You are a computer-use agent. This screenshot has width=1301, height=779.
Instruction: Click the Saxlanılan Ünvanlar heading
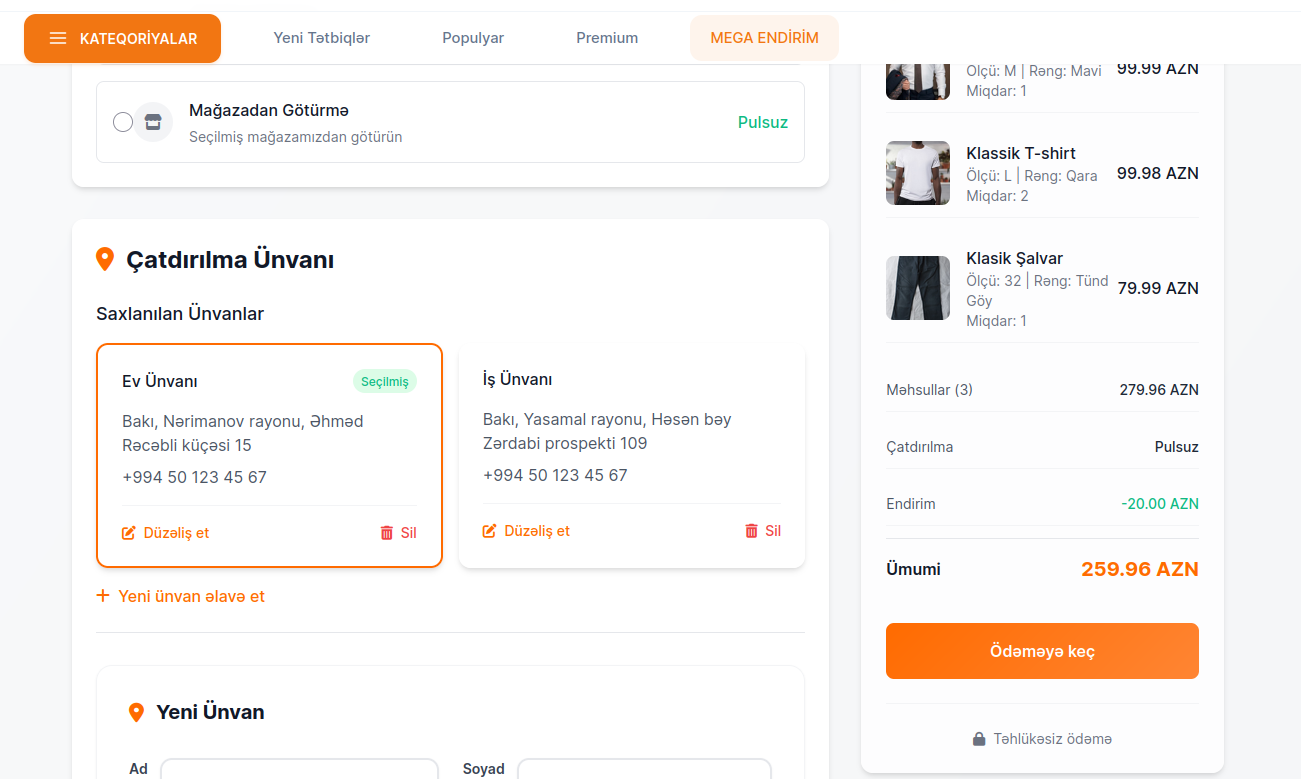(x=180, y=314)
